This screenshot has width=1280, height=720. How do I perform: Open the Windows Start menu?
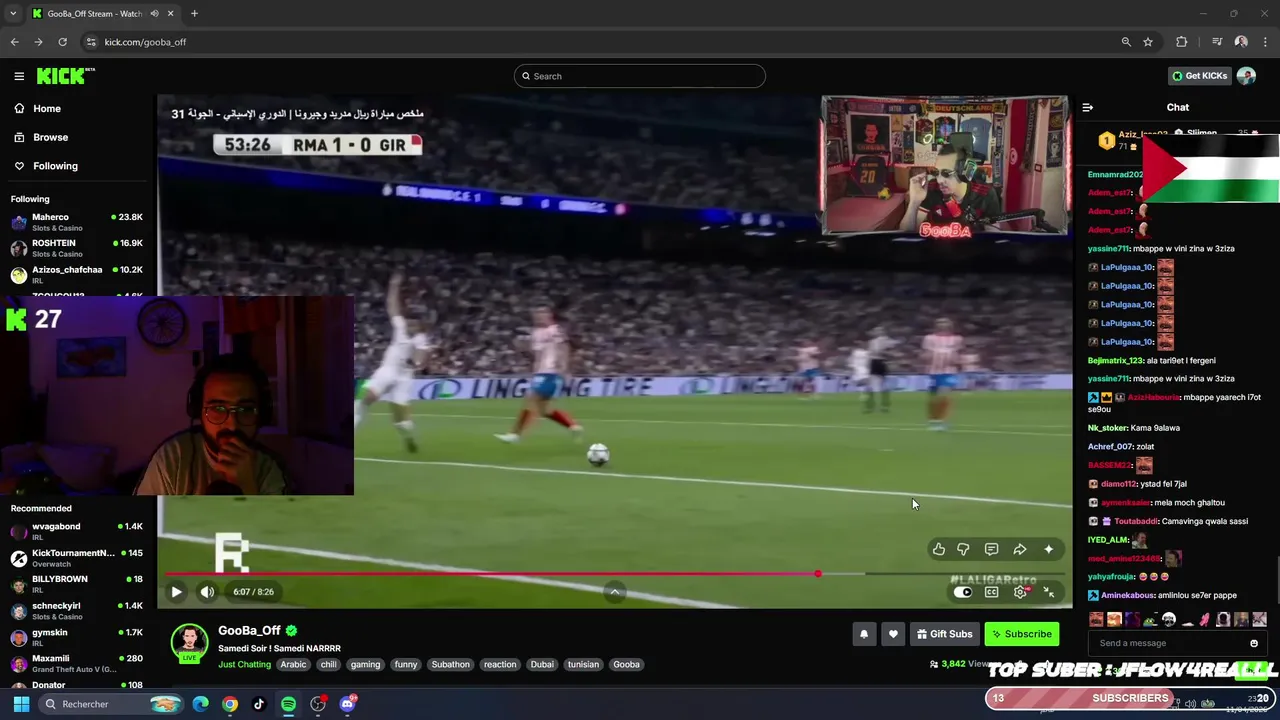[21, 704]
